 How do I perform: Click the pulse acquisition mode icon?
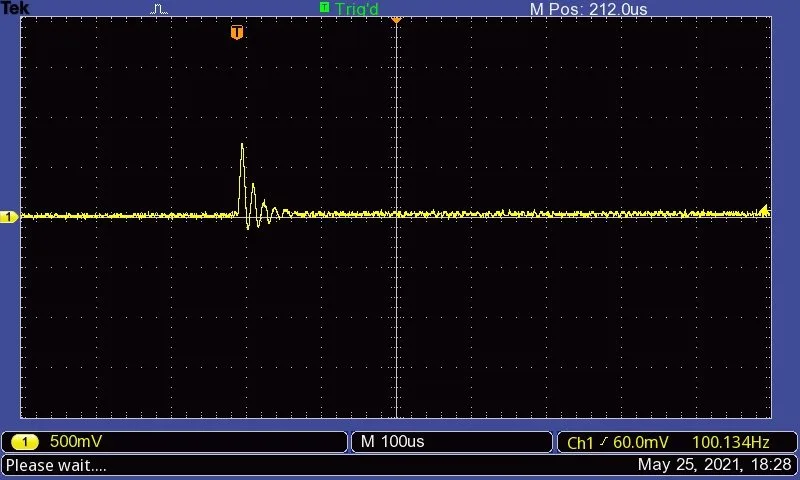(x=160, y=9)
